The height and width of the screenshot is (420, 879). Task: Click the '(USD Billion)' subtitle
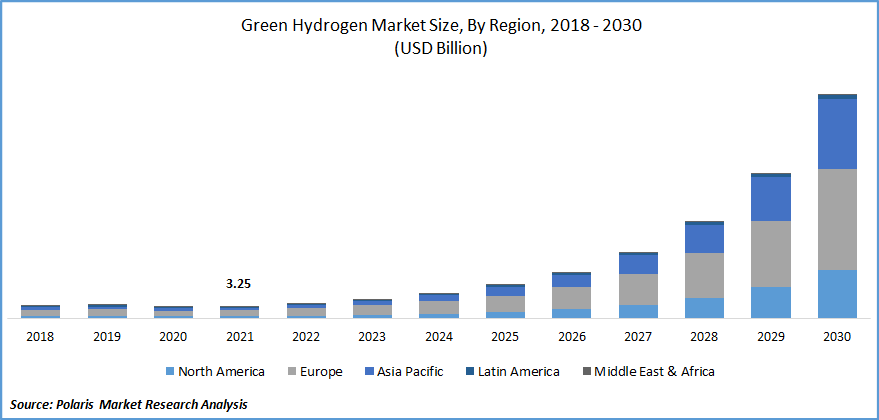click(x=441, y=49)
